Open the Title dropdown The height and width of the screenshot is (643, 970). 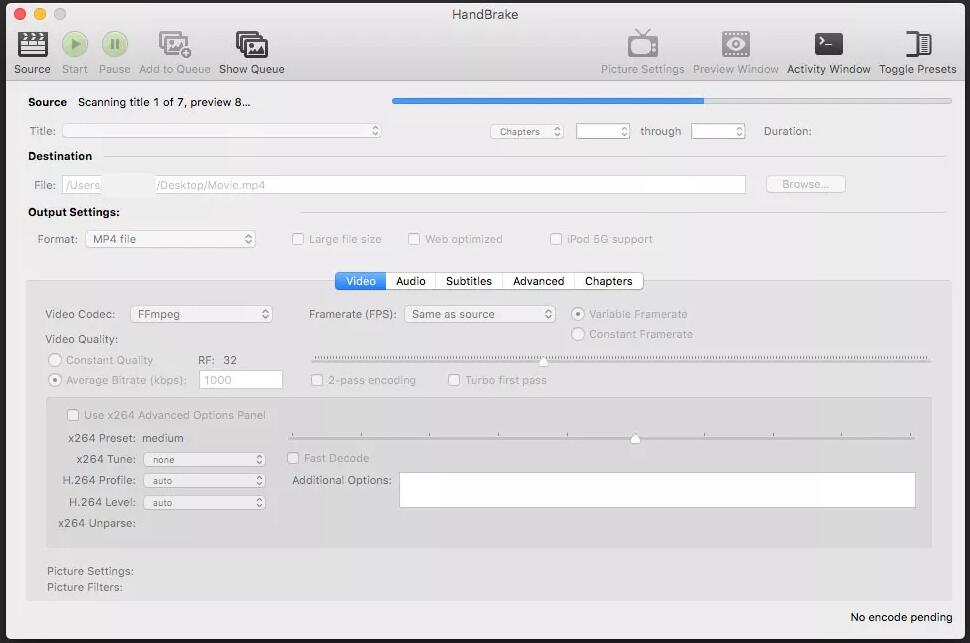[x=221, y=131]
